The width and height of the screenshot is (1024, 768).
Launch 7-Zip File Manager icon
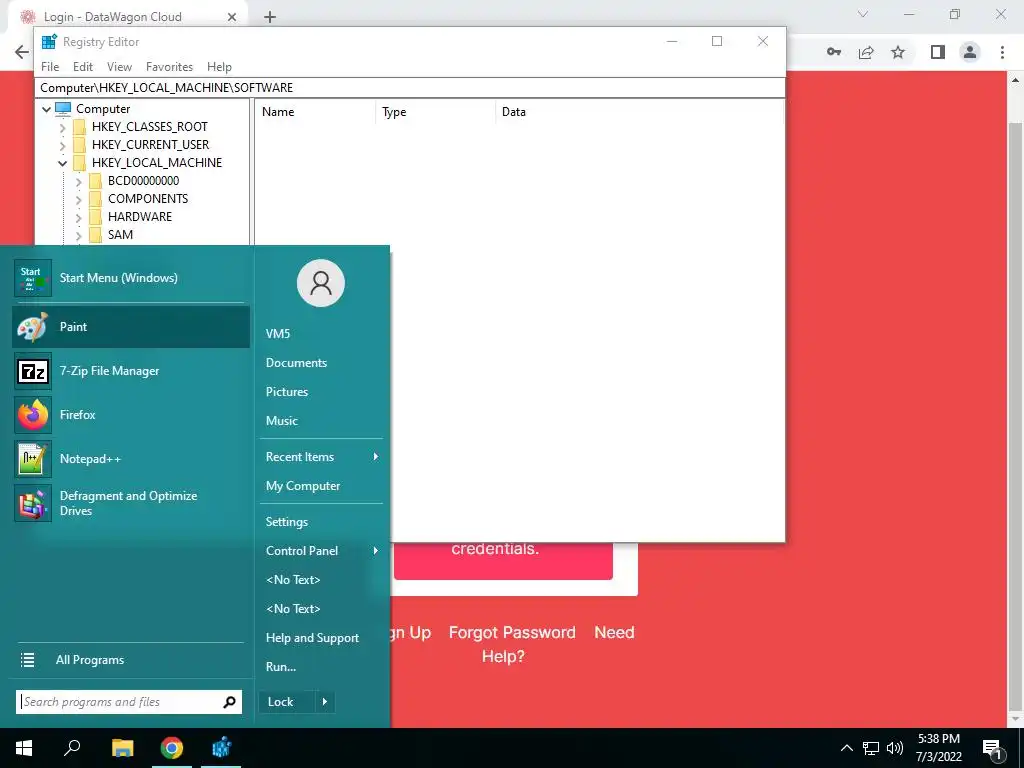coord(33,371)
